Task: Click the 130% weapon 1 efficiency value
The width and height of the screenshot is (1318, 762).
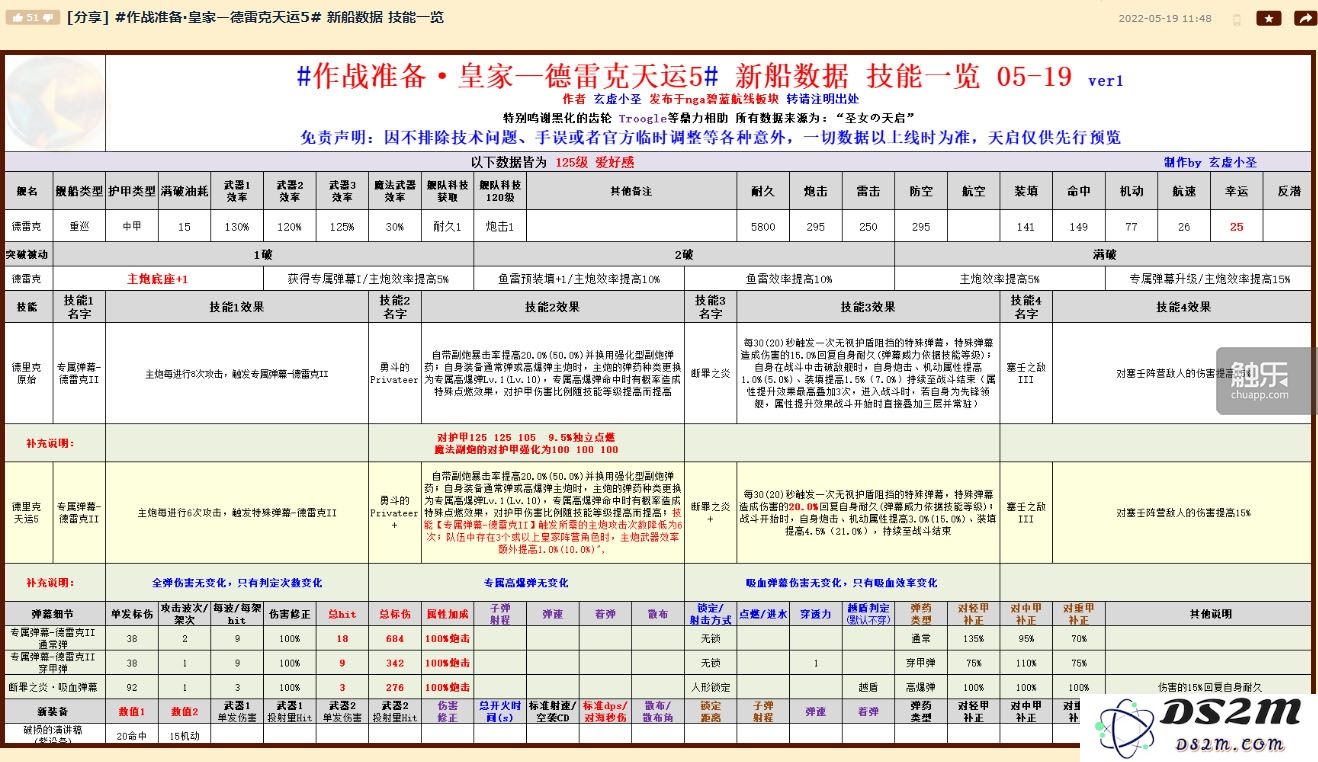Action: tap(237, 227)
